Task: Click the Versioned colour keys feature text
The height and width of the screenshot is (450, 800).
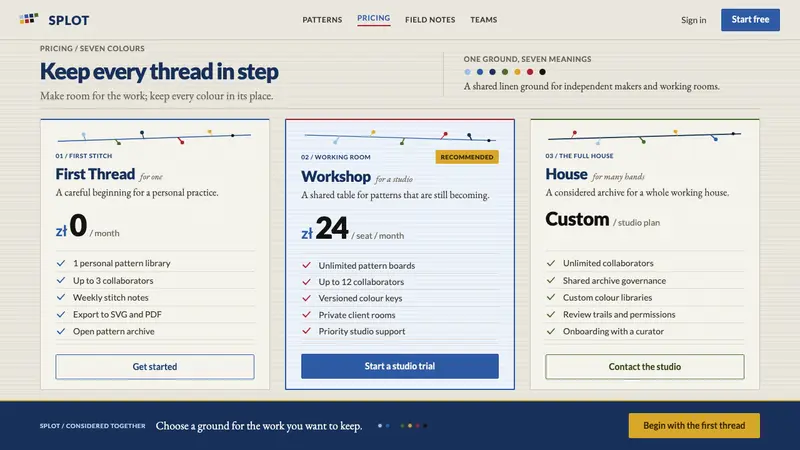Action: tap(360, 298)
